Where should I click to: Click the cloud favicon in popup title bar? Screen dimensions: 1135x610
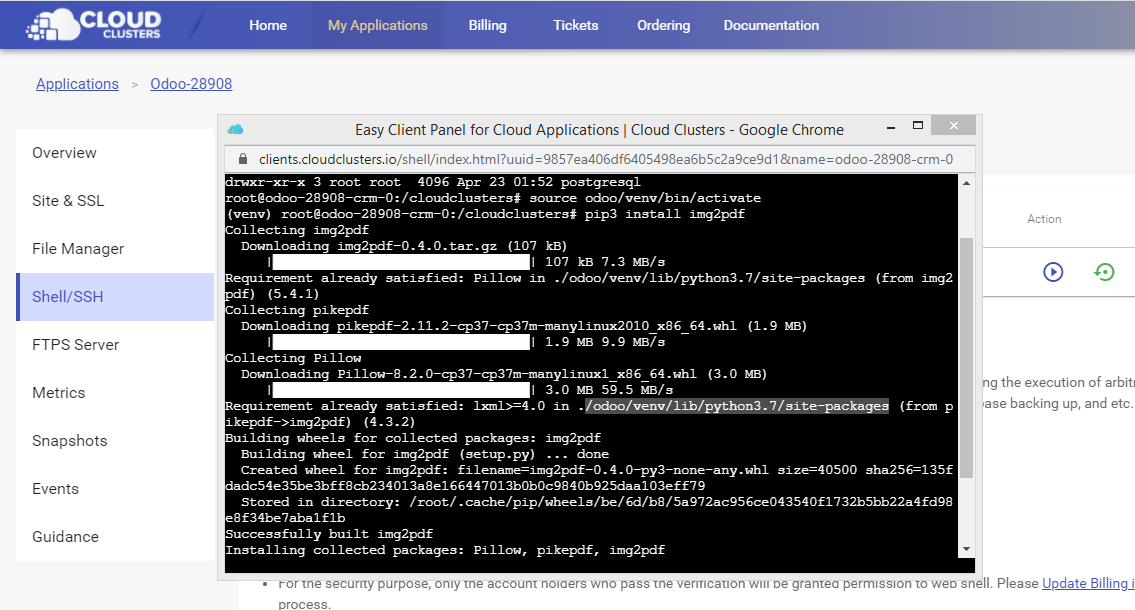pyautogui.click(x=236, y=129)
